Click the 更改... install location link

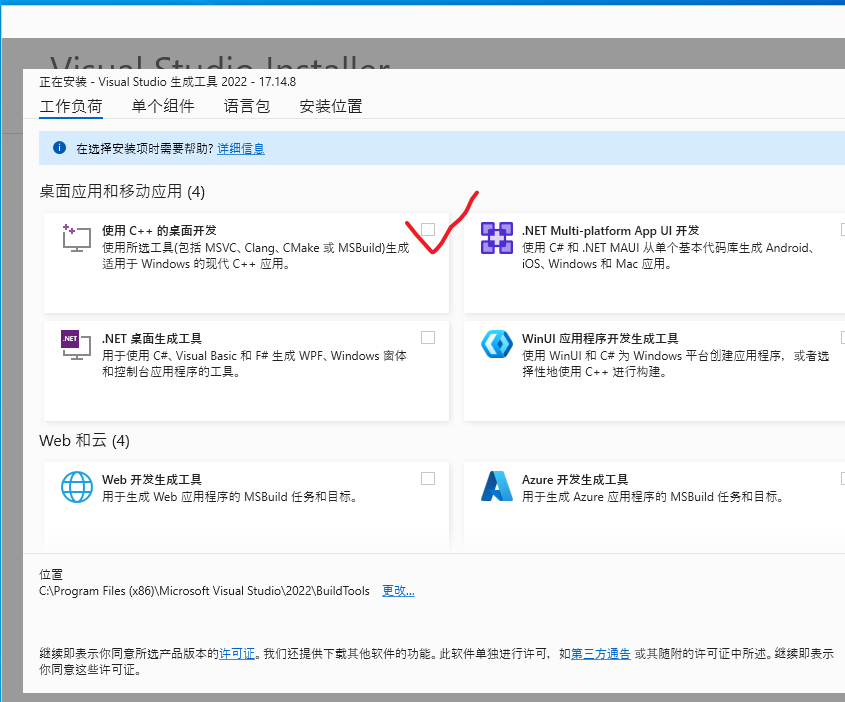click(398, 590)
